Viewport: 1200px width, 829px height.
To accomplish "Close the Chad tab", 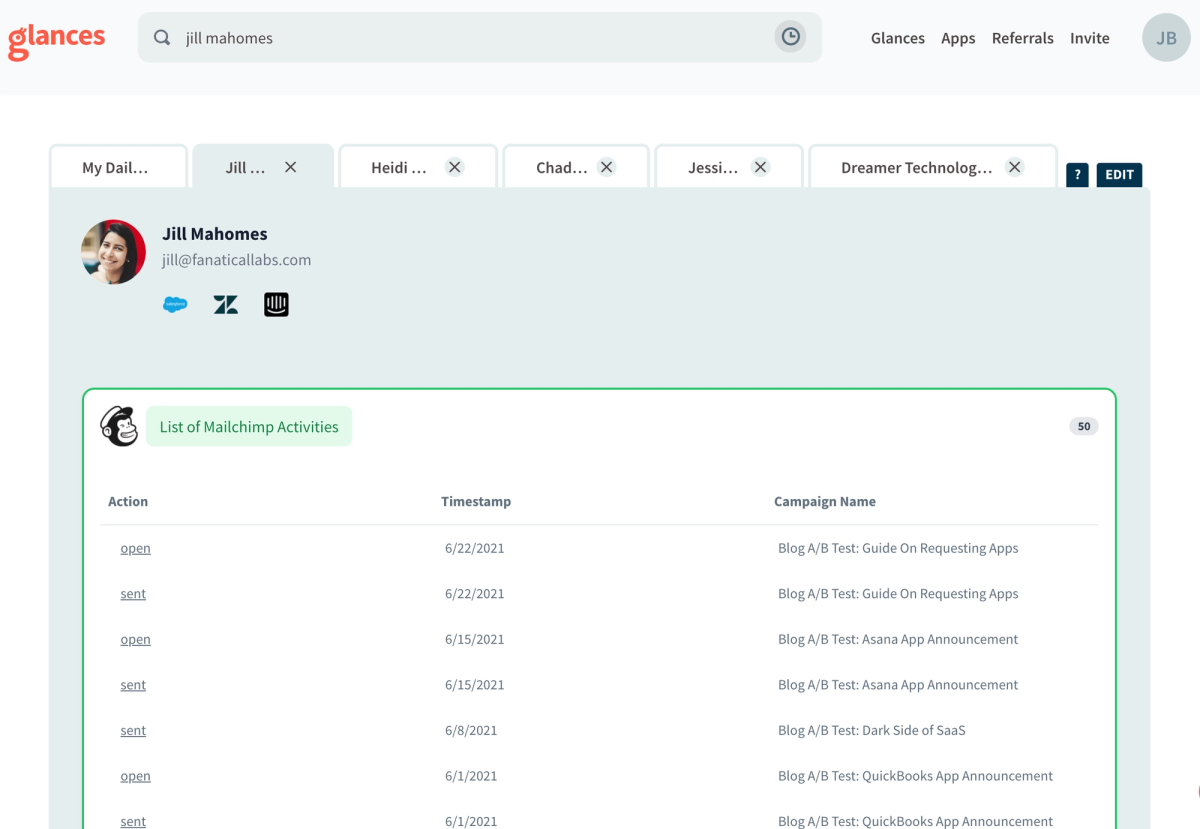I will point(606,167).
